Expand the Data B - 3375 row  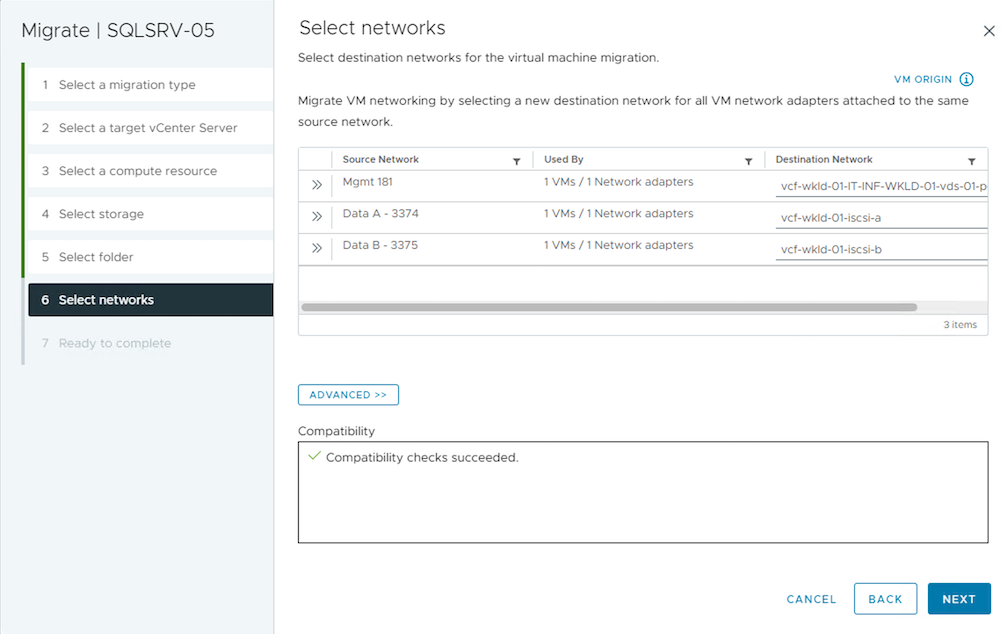pos(316,249)
